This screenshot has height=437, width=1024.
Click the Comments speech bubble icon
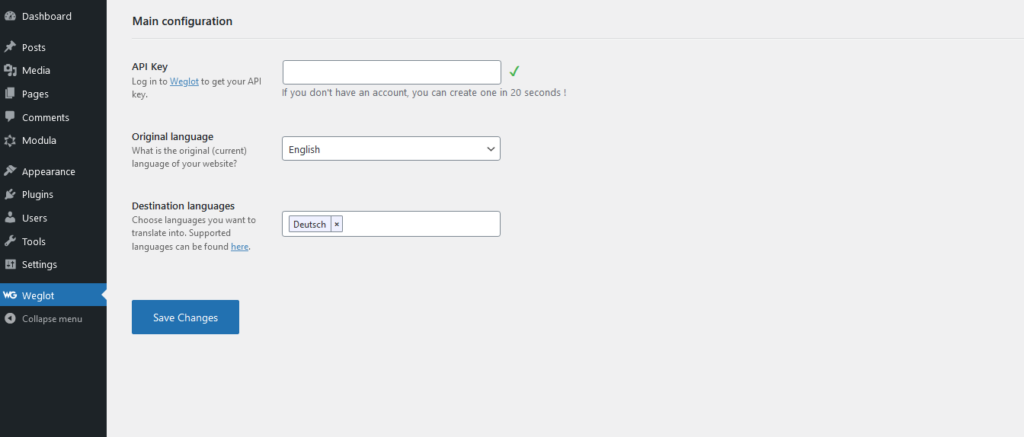point(10,117)
